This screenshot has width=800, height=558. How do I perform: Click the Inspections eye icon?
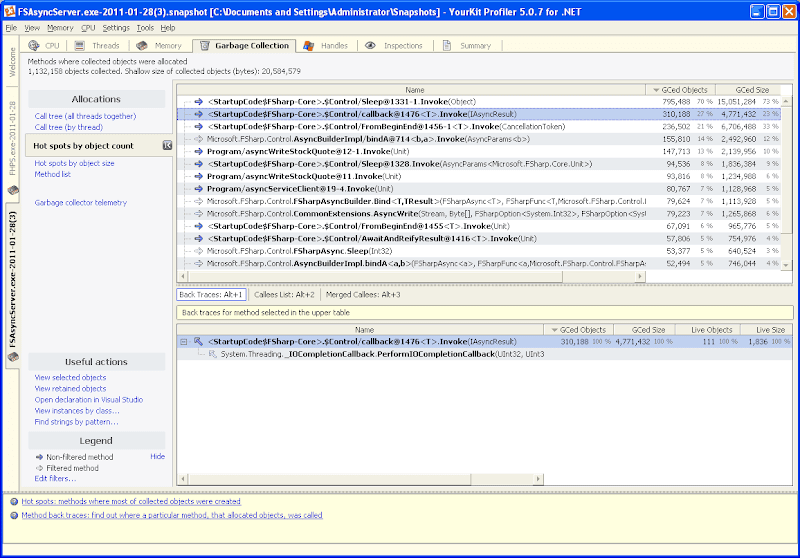(370, 45)
